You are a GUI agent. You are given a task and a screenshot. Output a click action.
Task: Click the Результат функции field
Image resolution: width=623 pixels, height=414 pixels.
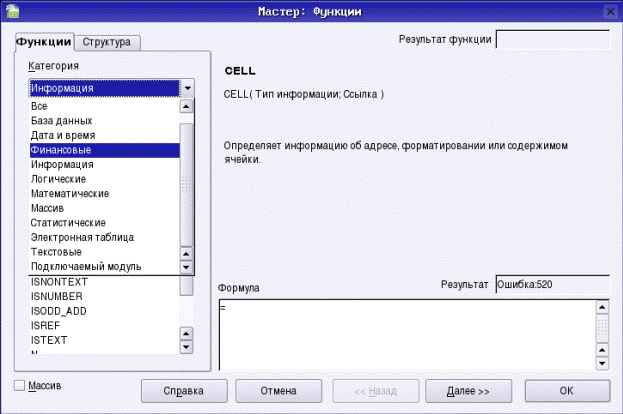(x=553, y=39)
